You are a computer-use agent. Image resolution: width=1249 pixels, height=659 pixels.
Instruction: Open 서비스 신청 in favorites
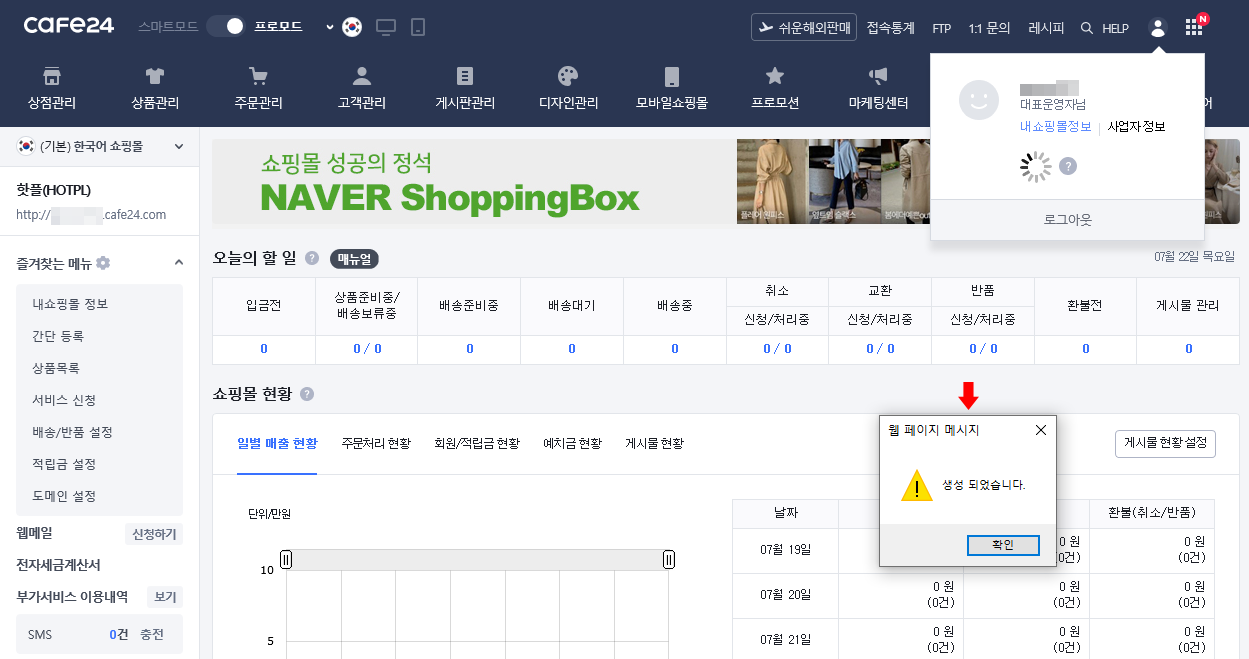(x=64, y=400)
